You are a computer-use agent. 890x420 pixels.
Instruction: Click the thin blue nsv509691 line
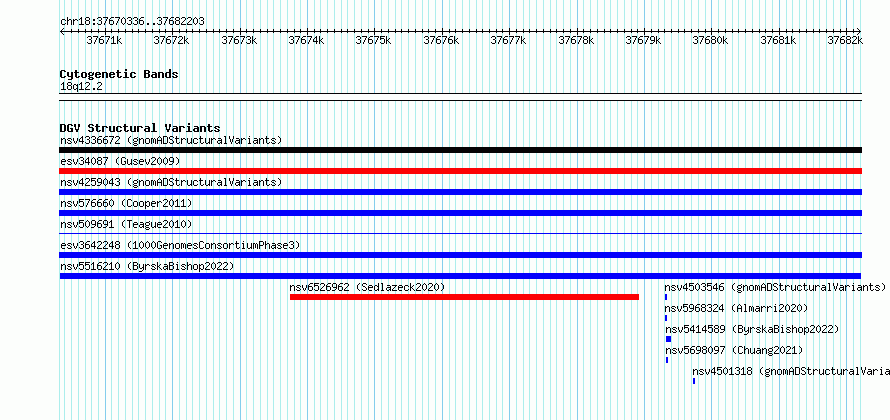point(461,233)
